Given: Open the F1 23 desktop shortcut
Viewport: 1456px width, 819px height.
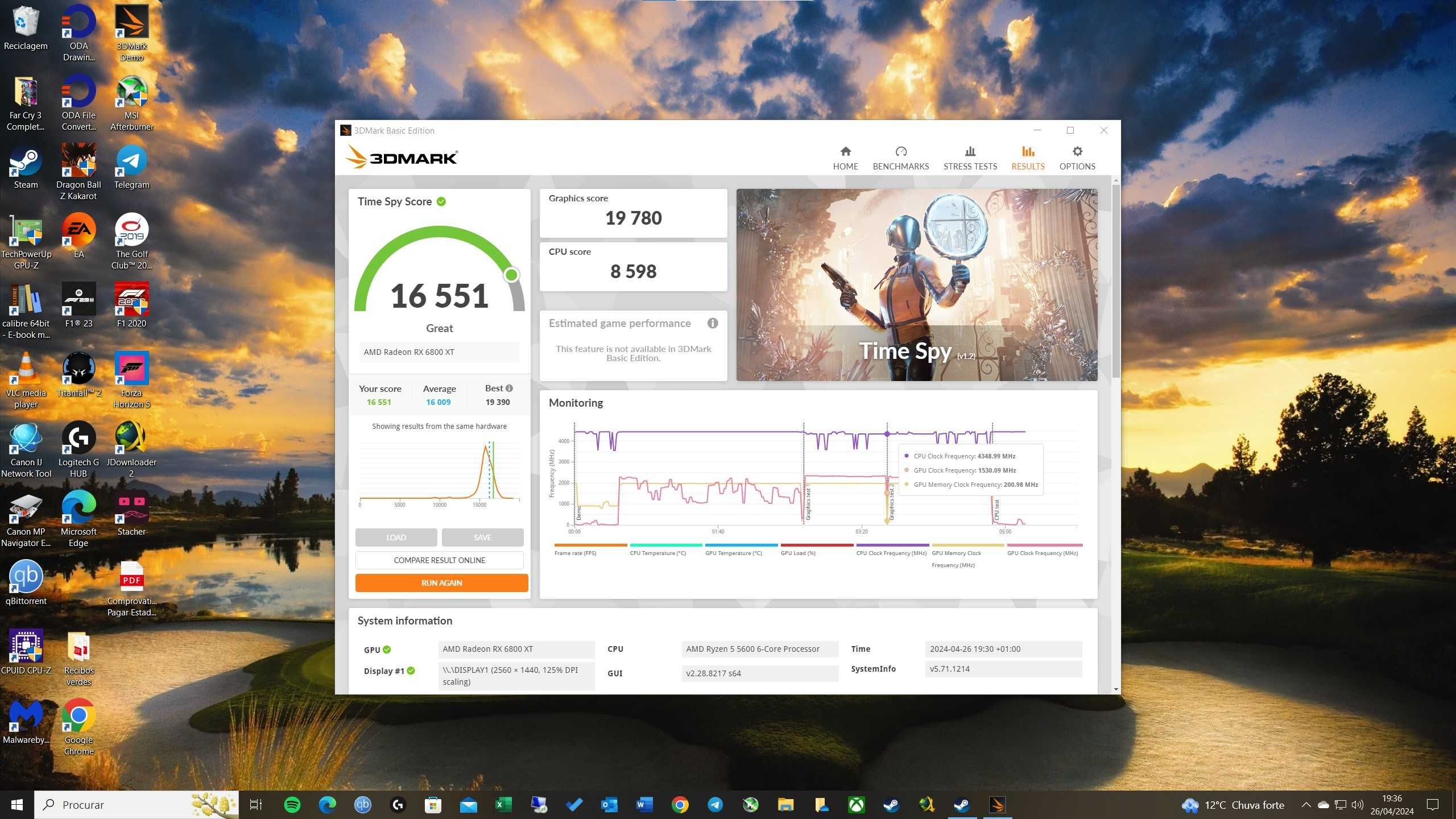Looking at the screenshot, I should coord(78,305).
